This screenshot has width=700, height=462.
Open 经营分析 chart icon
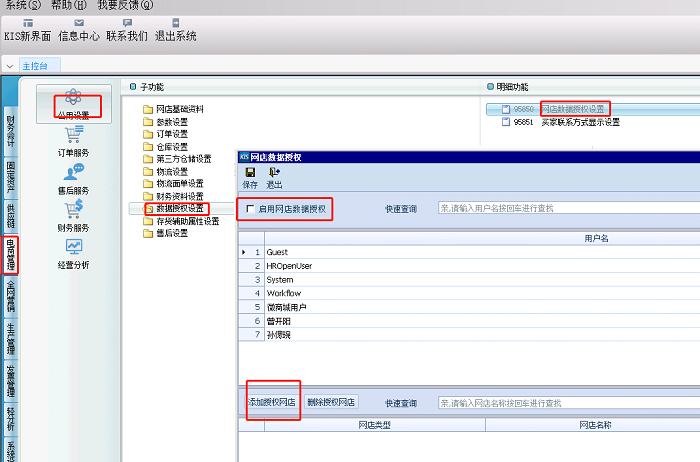click(x=73, y=247)
